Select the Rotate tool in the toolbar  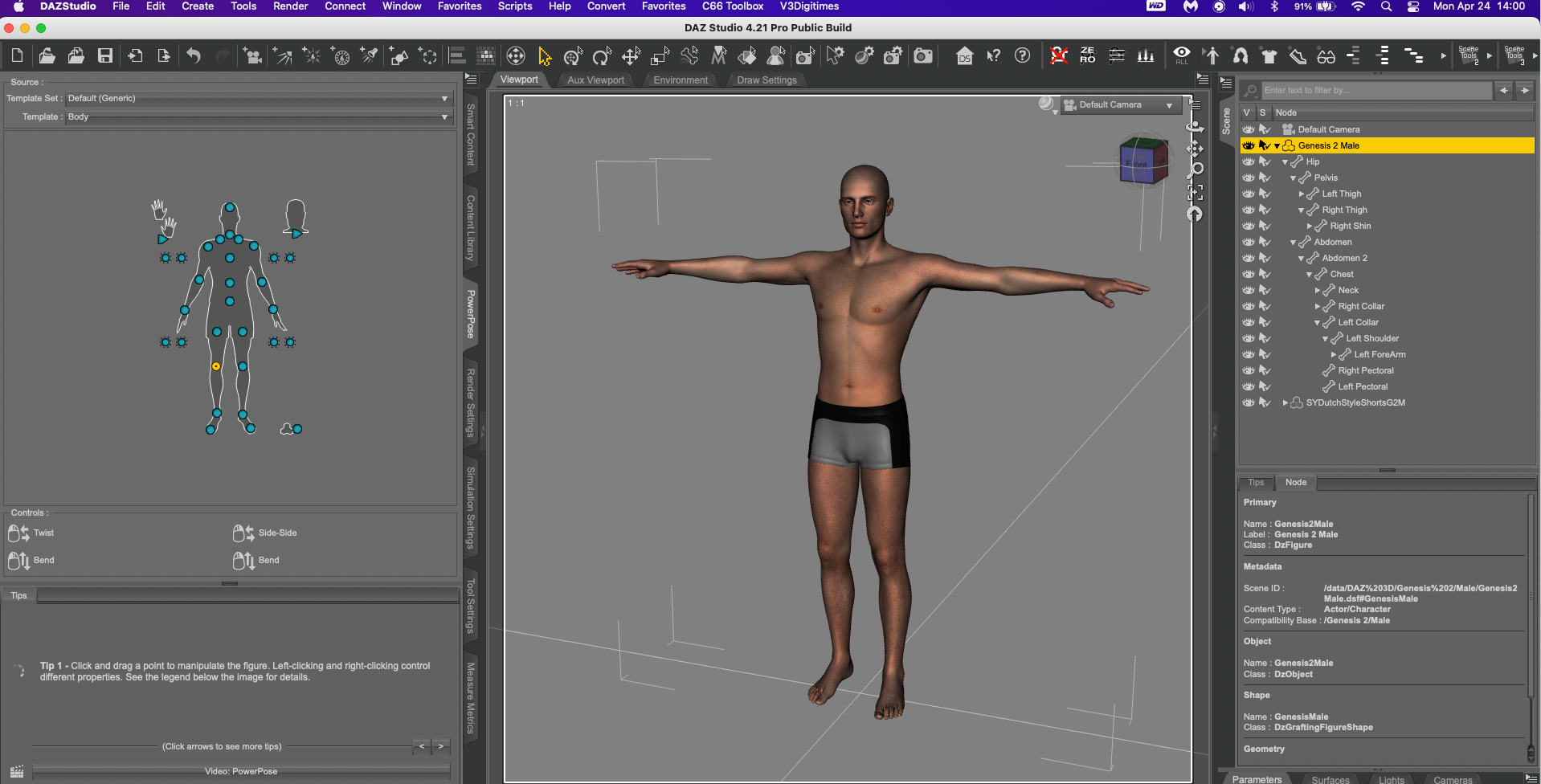coord(601,55)
